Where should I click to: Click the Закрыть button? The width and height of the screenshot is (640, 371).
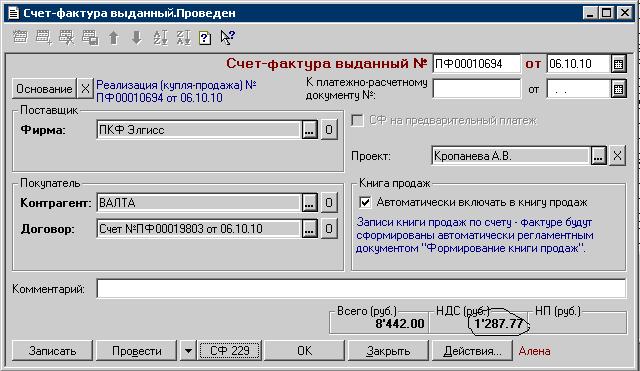pyautogui.click(x=388, y=351)
